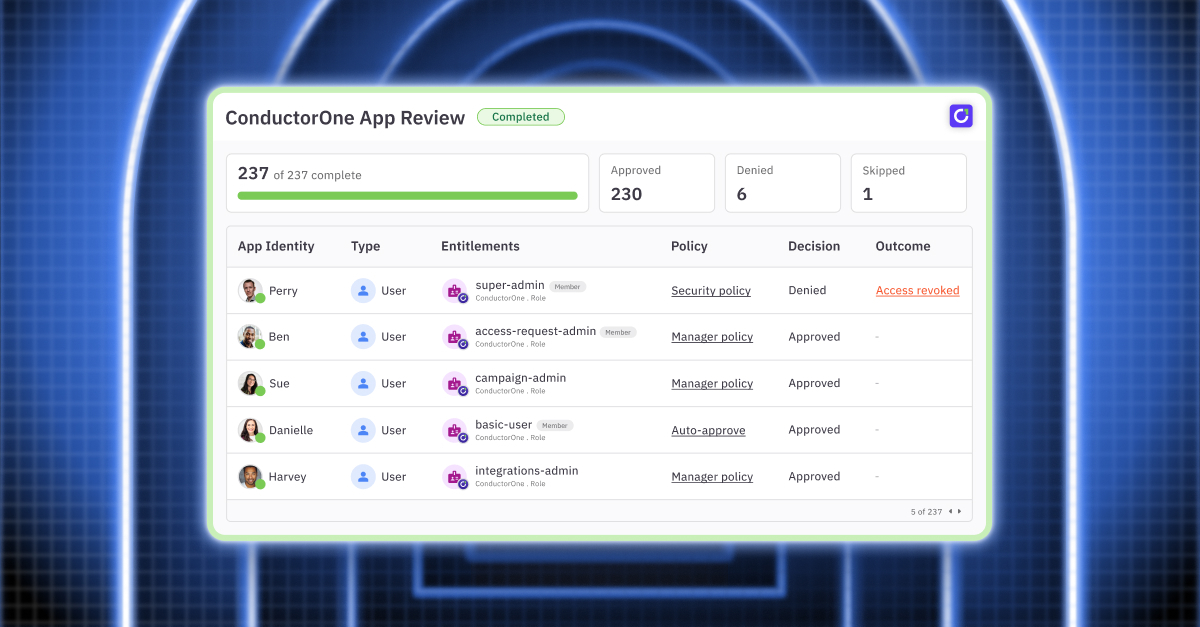Click the User type icon beside Perry
This screenshot has width=1200, height=627.
click(362, 290)
